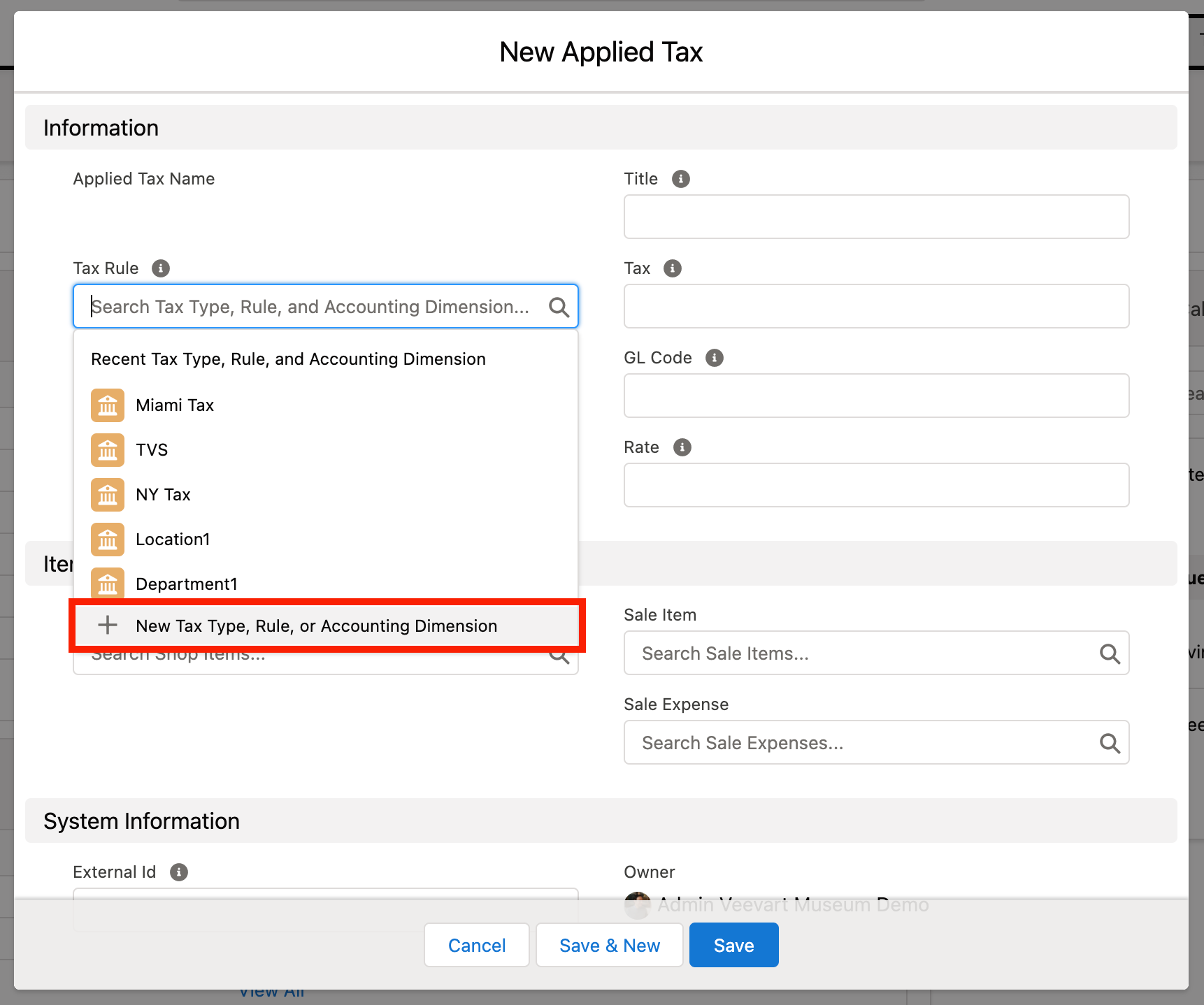The image size is (1204, 1005).
Task: Click the Cancel button
Action: pos(476,945)
